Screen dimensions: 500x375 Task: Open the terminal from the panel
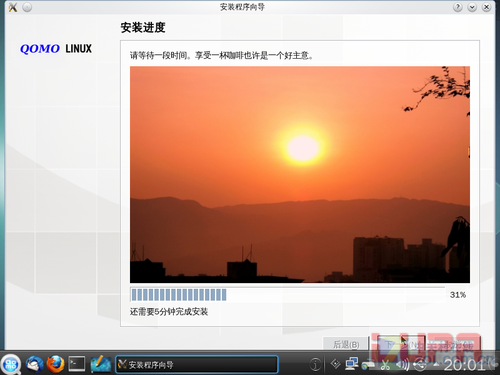pyautogui.click(x=77, y=364)
